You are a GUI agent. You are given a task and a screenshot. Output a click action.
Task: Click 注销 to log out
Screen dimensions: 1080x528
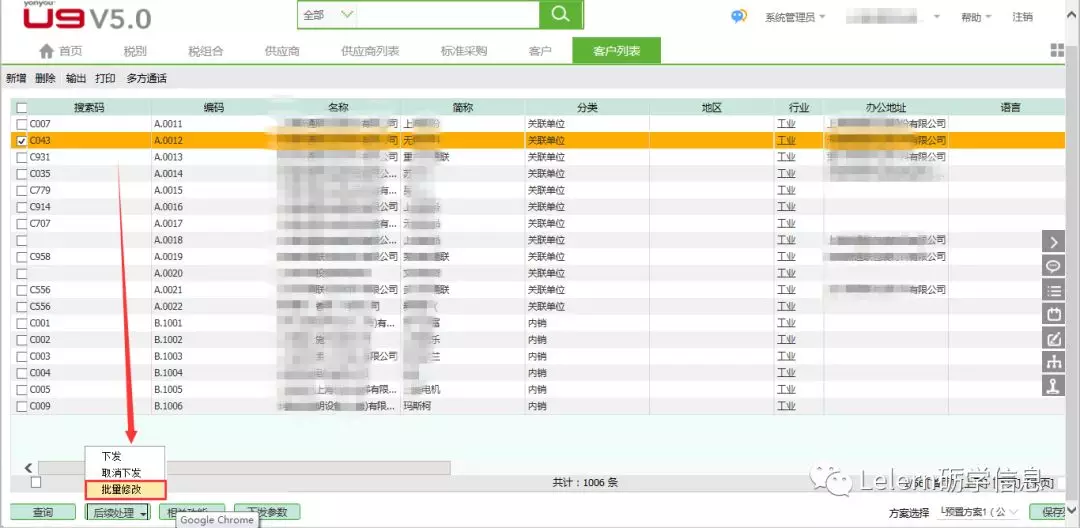pos(1023,17)
